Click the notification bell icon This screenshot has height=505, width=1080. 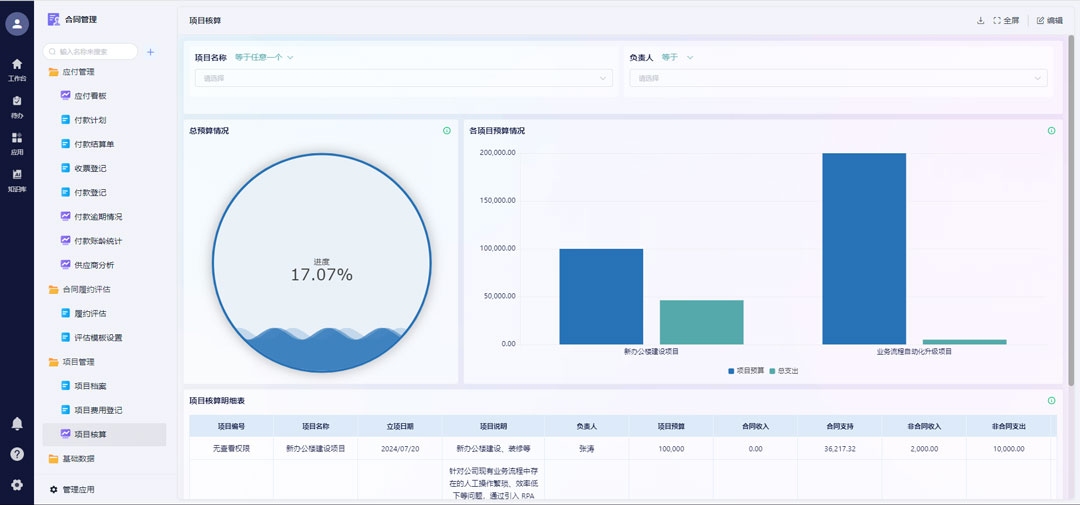tap(17, 424)
